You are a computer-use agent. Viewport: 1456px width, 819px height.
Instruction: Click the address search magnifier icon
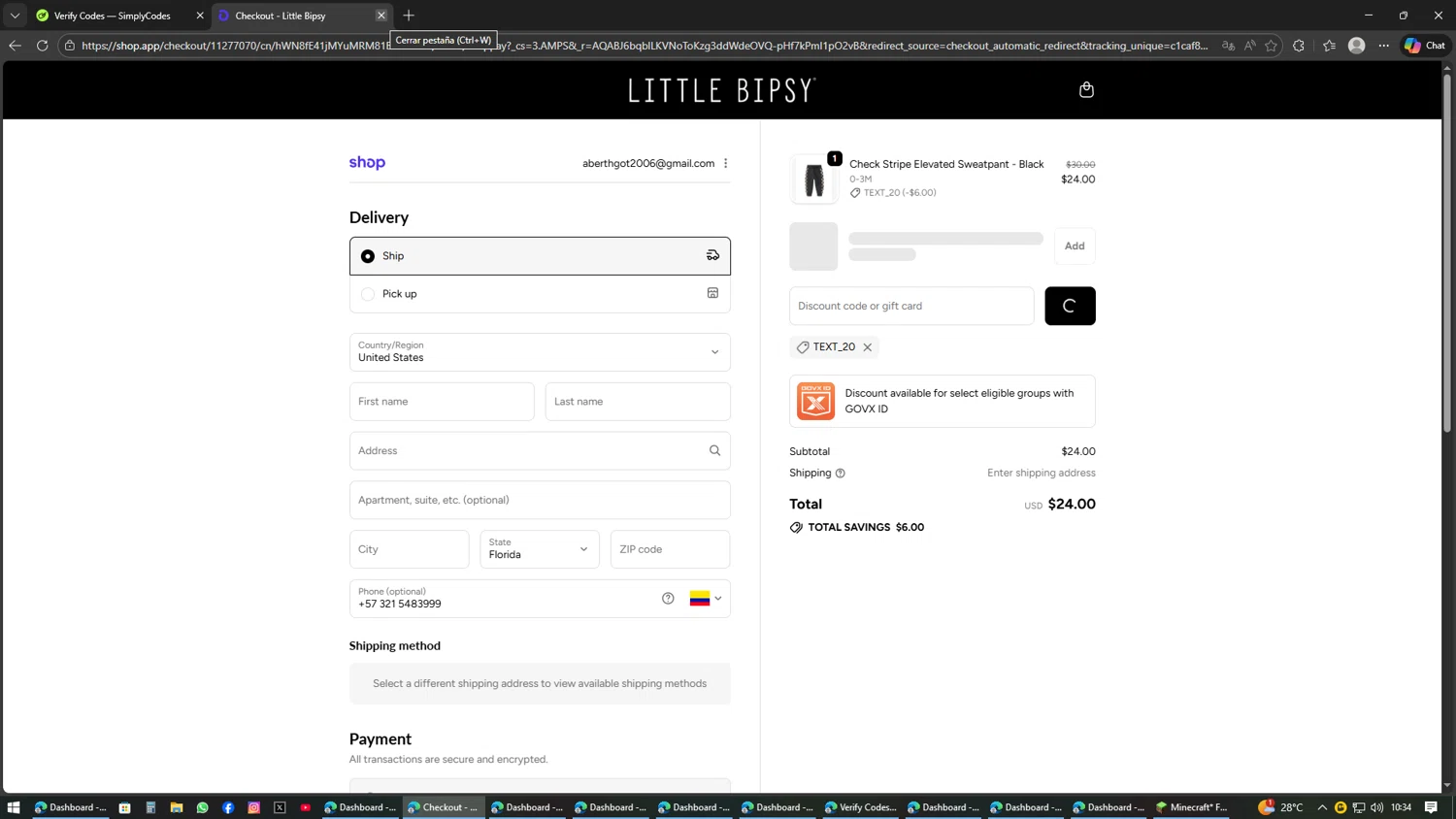[714, 450]
